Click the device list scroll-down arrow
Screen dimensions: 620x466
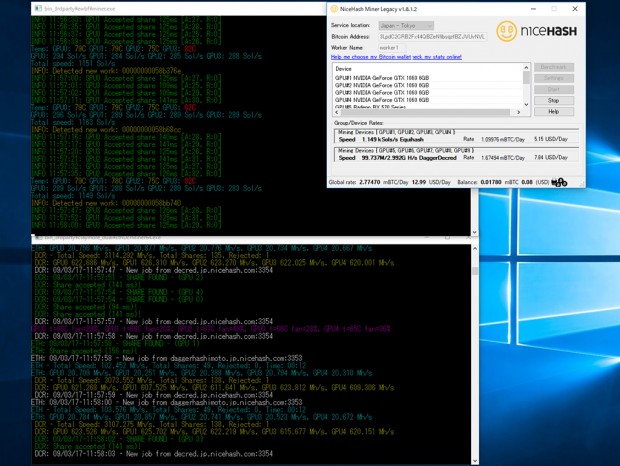(x=526, y=104)
